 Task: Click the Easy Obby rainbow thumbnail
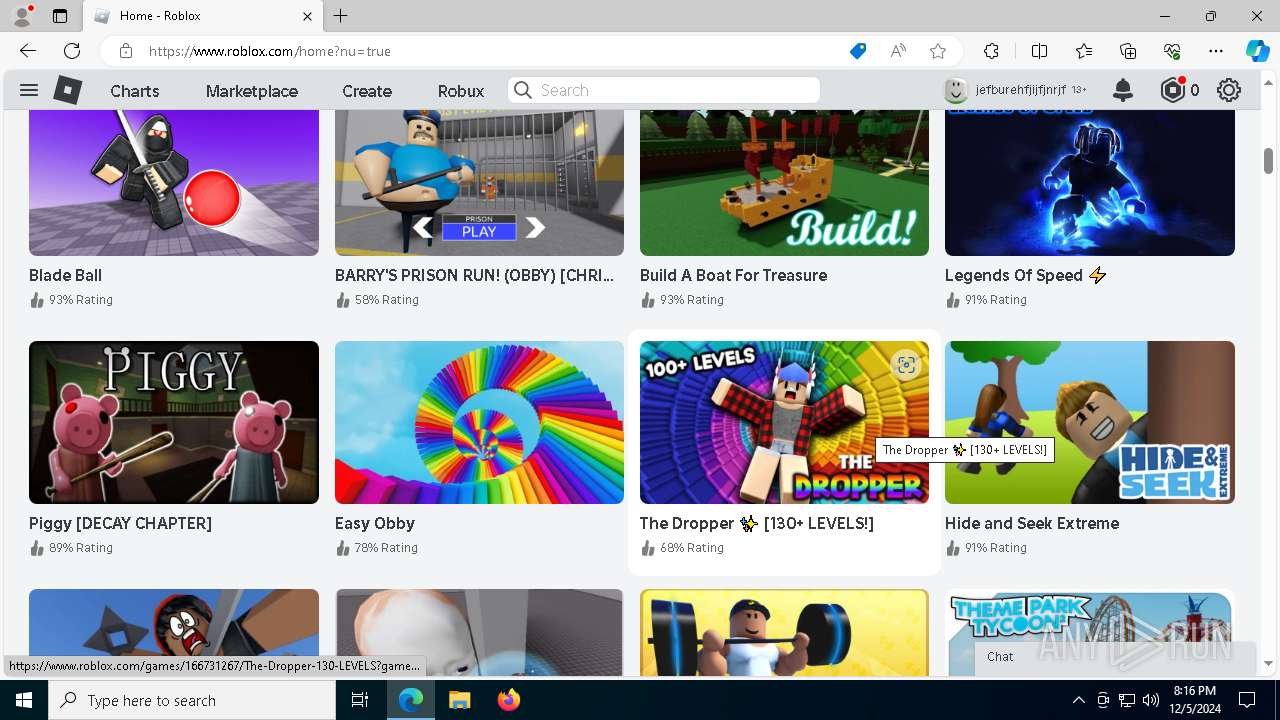479,422
